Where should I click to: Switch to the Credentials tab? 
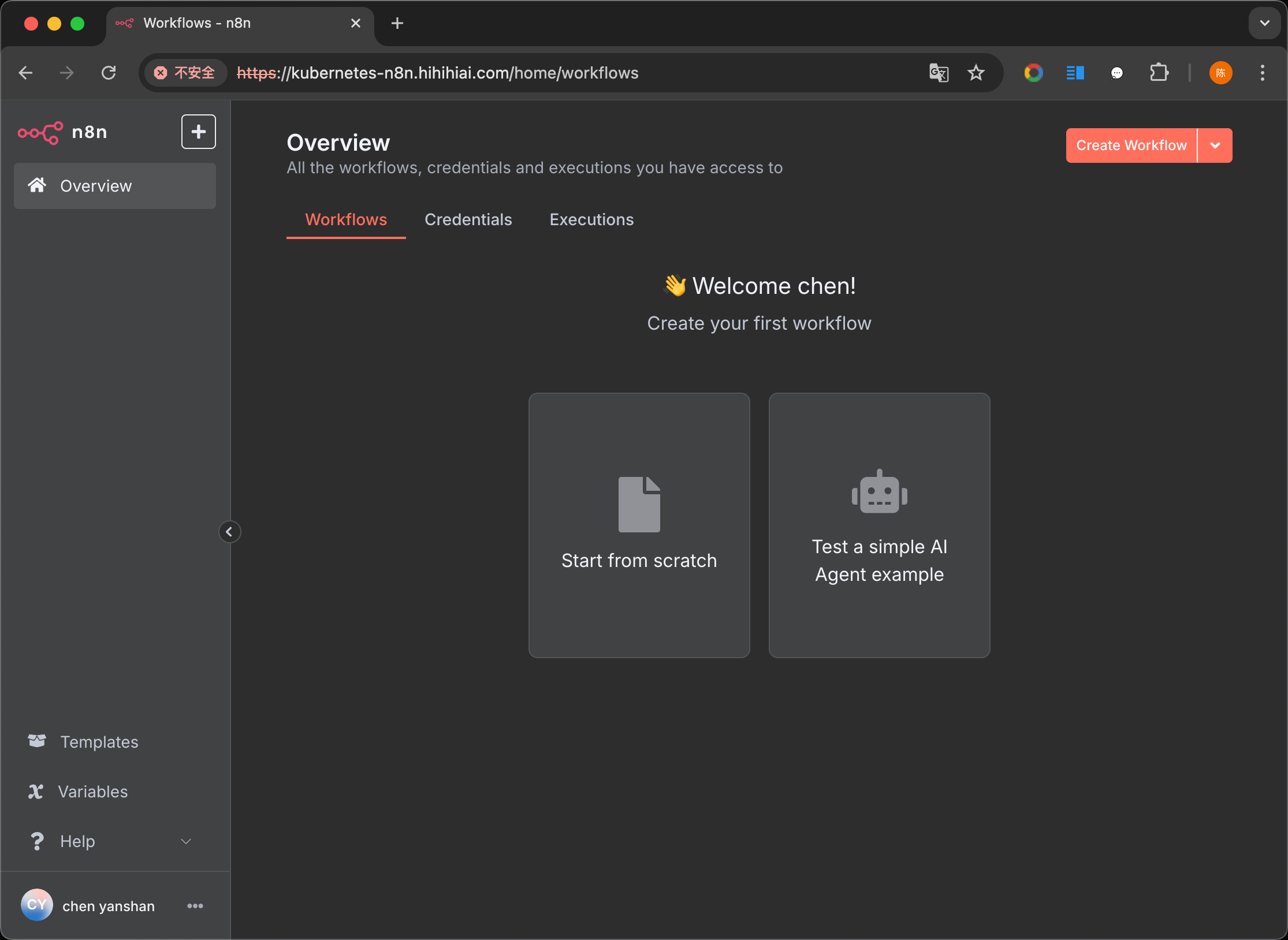tap(468, 220)
